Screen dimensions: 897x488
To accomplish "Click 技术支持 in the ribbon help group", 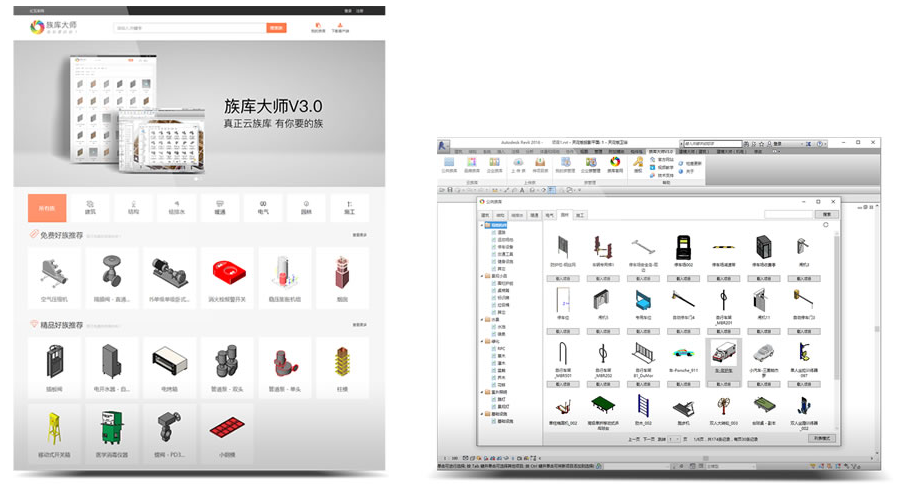I will click(662, 175).
